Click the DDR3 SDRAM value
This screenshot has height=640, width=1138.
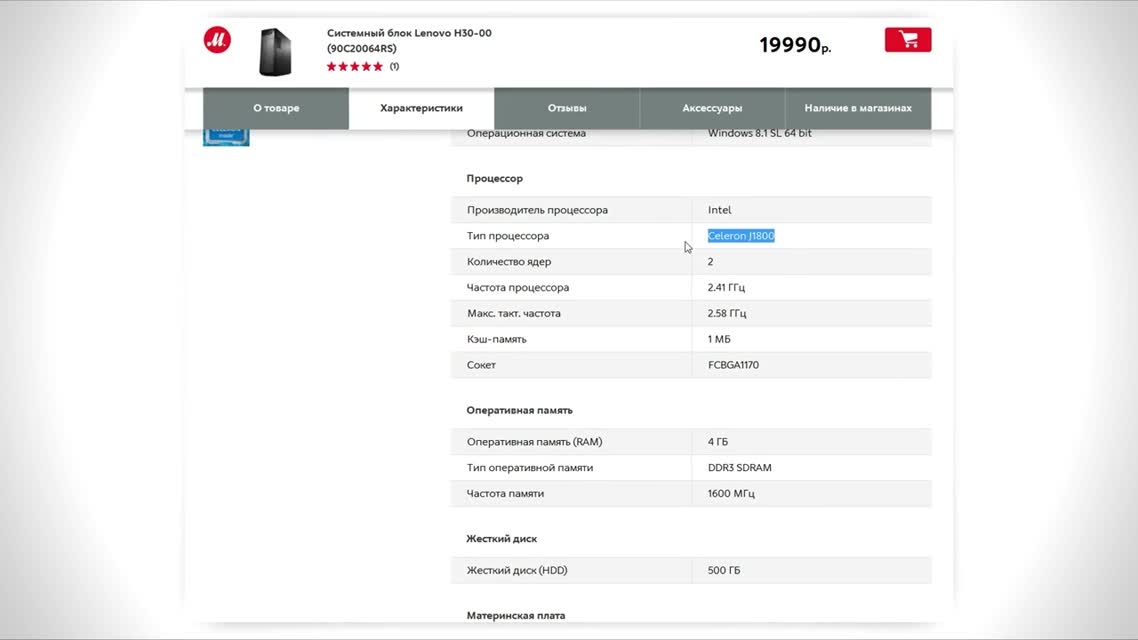(740, 467)
